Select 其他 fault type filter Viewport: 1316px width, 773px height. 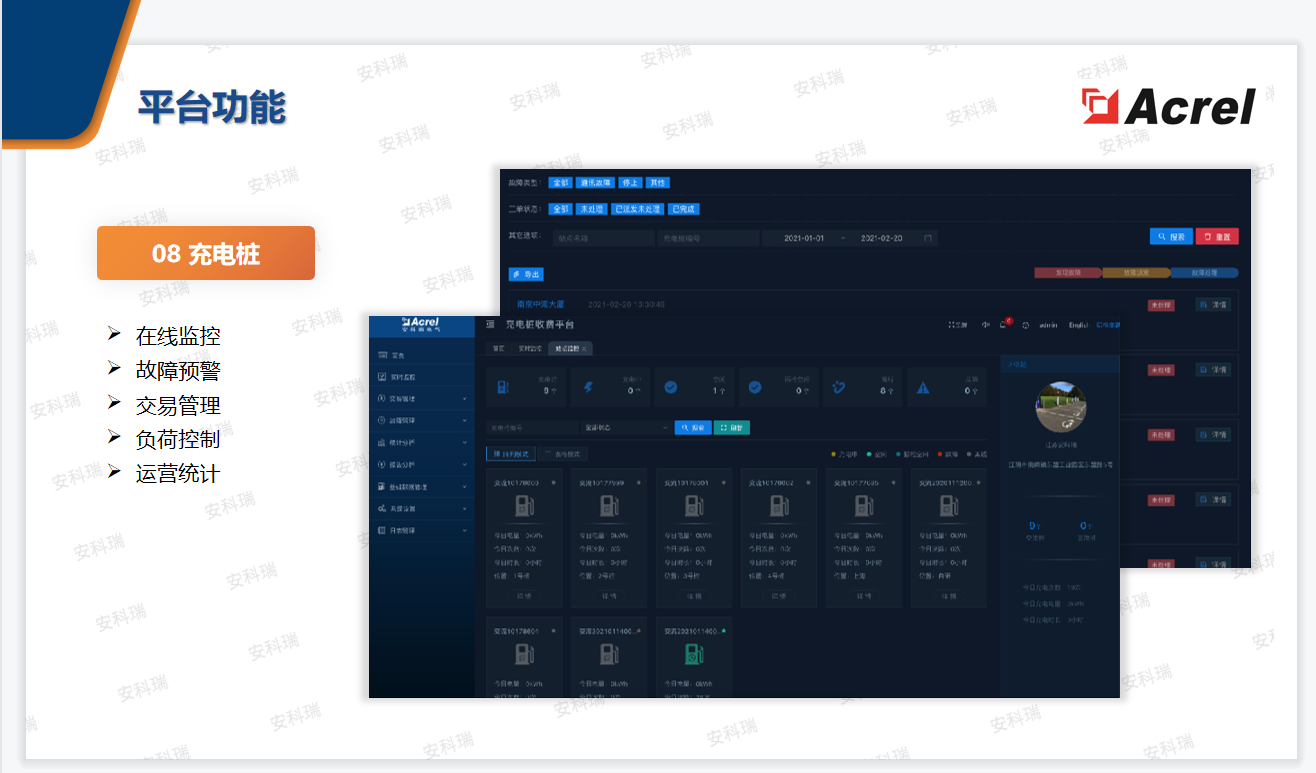[x=657, y=183]
